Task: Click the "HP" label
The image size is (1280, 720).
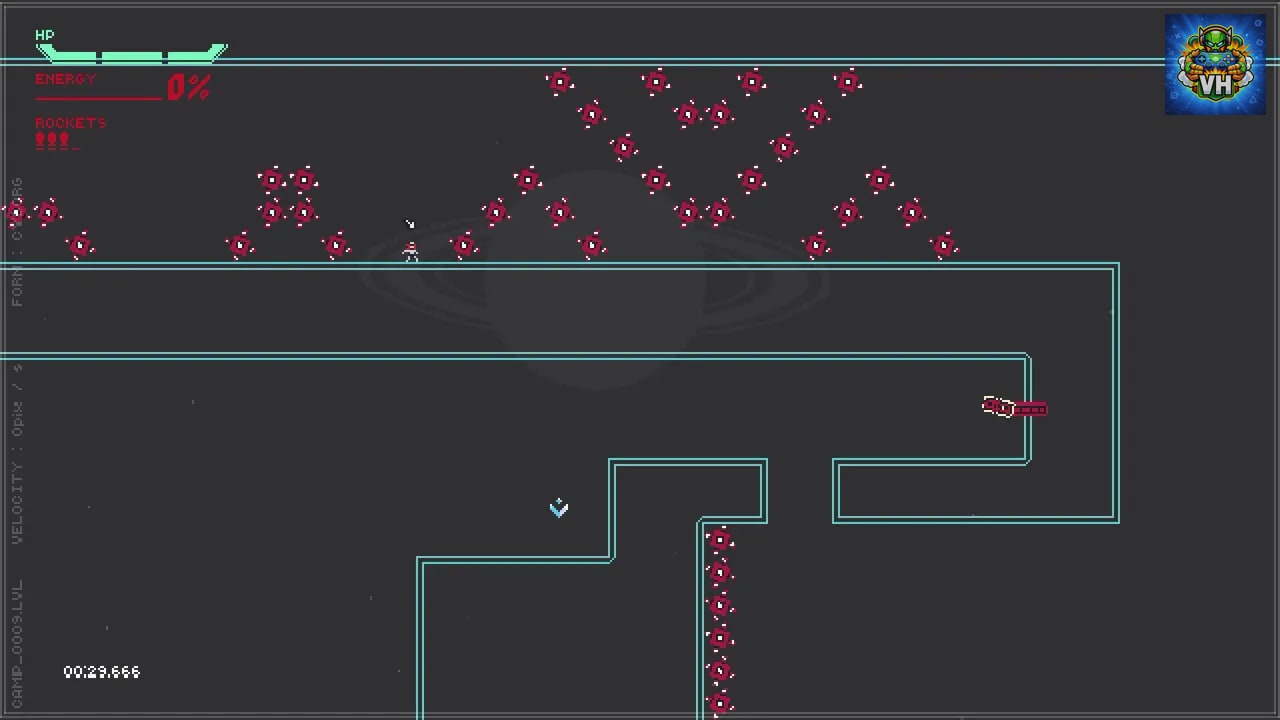Action: 45,35
